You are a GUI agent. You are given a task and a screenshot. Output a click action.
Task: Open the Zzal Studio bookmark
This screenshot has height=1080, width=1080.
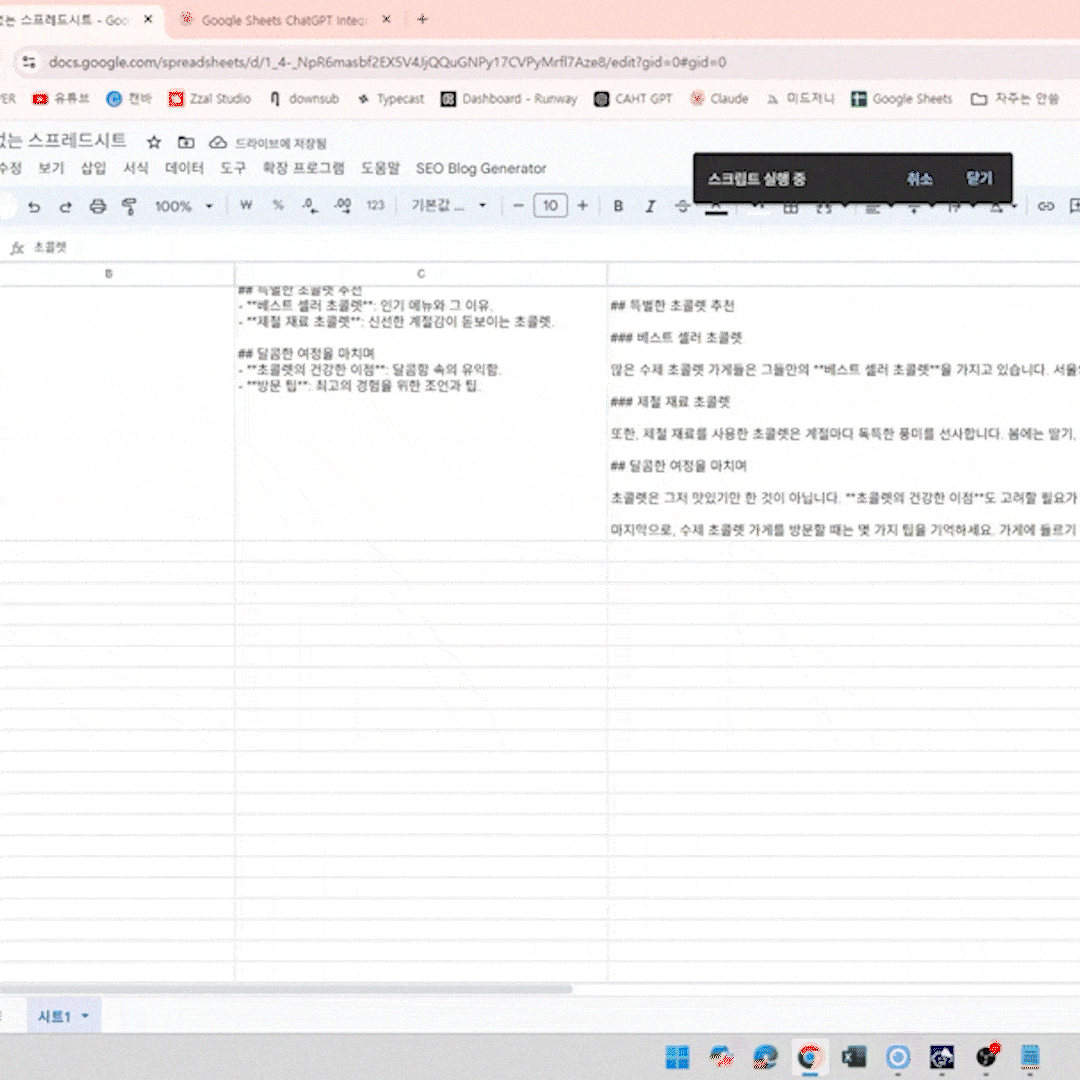tap(209, 98)
